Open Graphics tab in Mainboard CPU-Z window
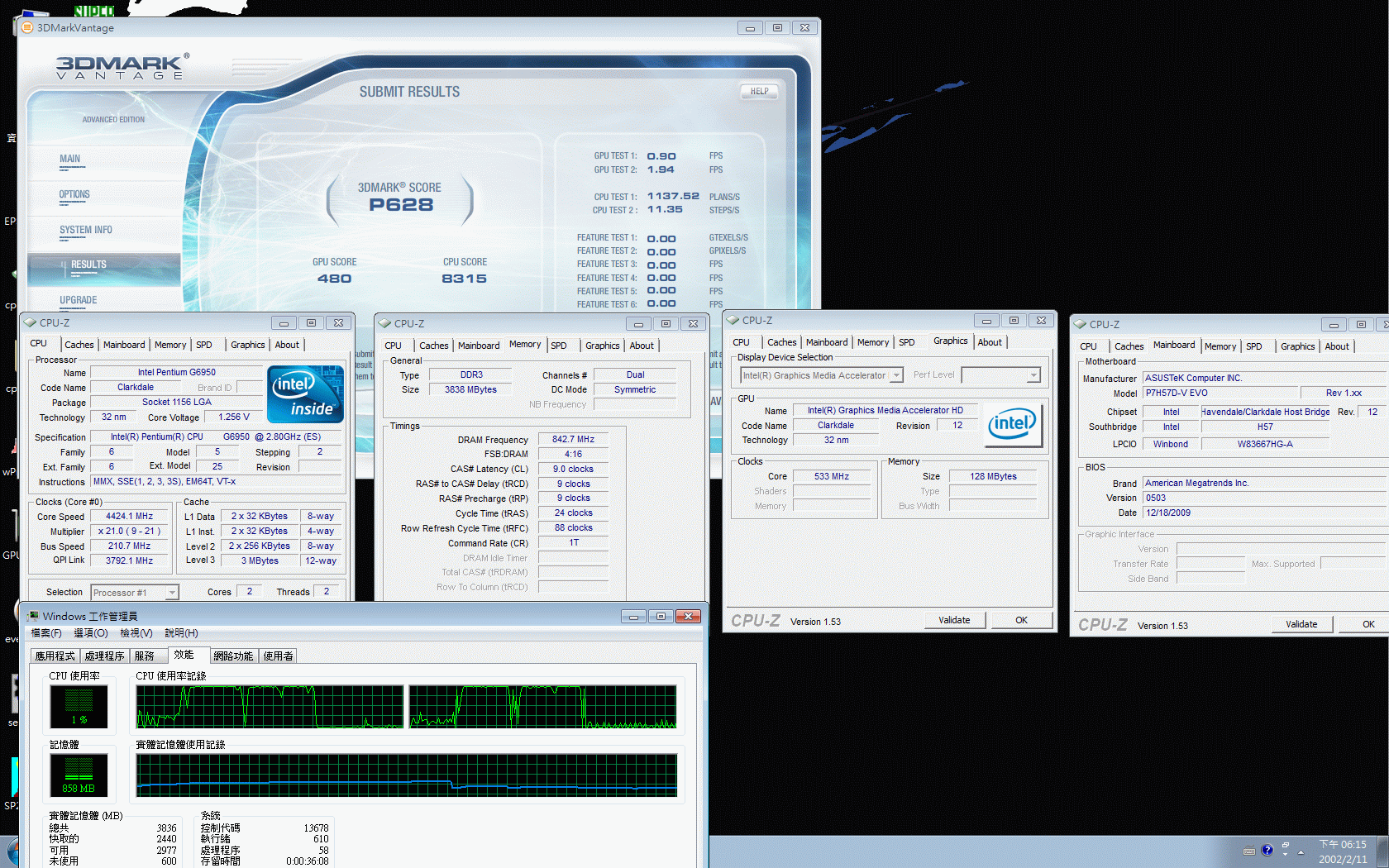Viewport: 1389px width, 868px height. click(x=1297, y=346)
